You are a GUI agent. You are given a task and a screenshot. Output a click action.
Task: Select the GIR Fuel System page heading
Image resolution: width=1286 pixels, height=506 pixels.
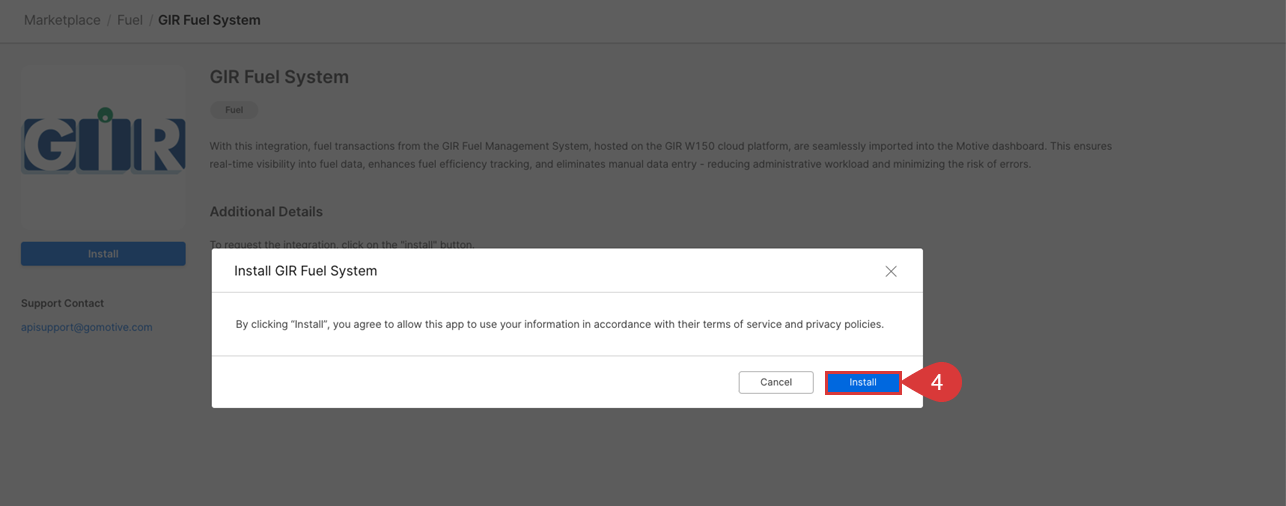tap(279, 77)
